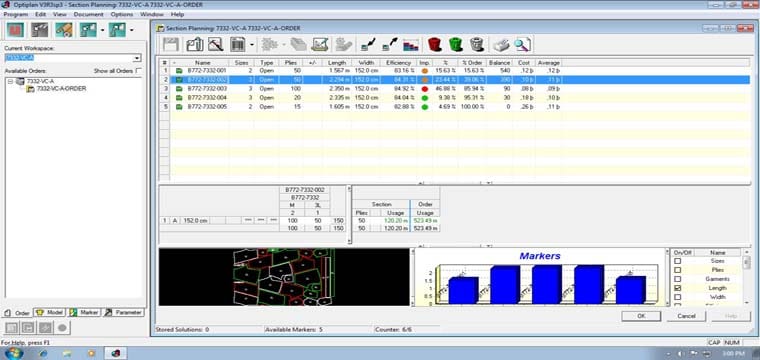Click the Save disk icon in Section Planning toolbar
760x360 pixels.
pyautogui.click(x=171, y=45)
